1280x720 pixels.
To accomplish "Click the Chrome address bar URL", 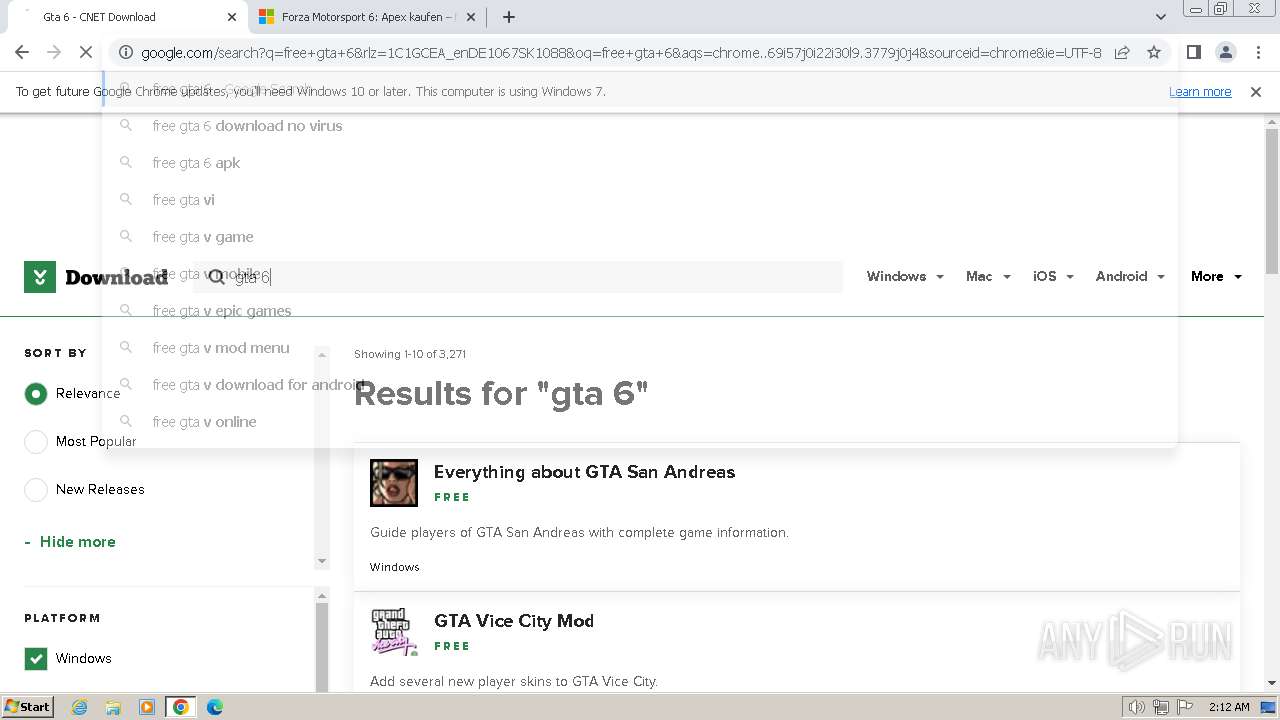I will pyautogui.click(x=621, y=53).
